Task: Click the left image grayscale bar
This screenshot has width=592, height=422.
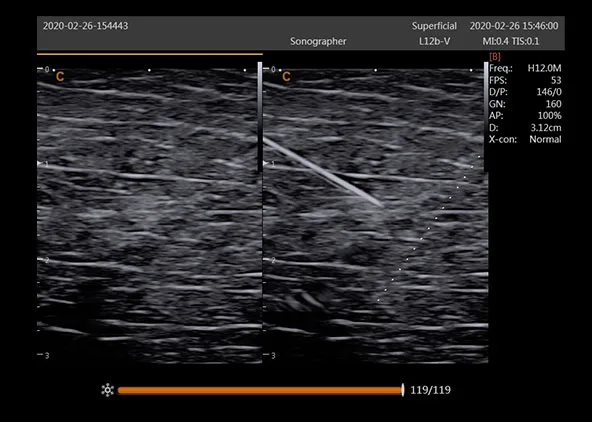Action: click(260, 116)
